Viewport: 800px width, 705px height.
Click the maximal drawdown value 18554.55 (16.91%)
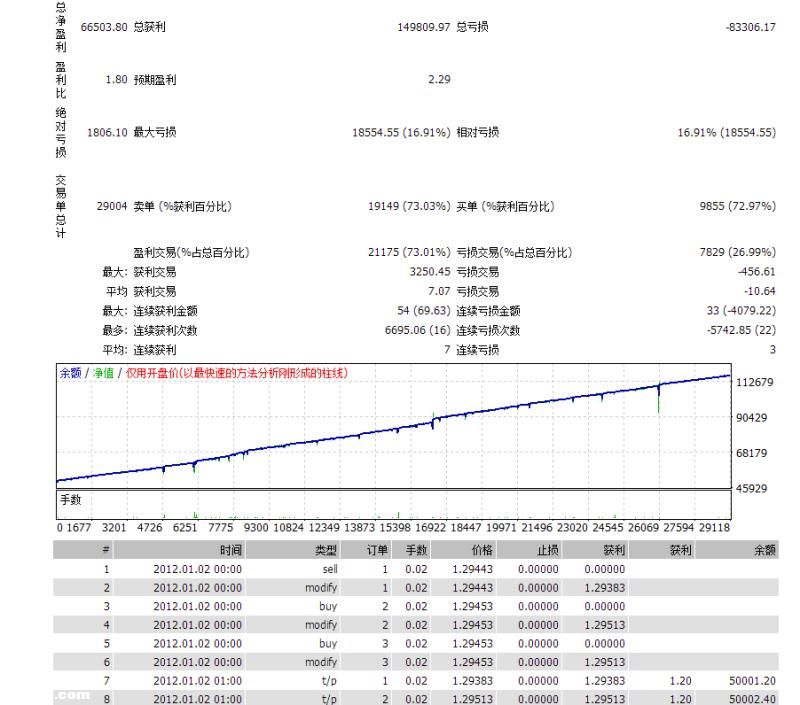pyautogui.click(x=401, y=133)
